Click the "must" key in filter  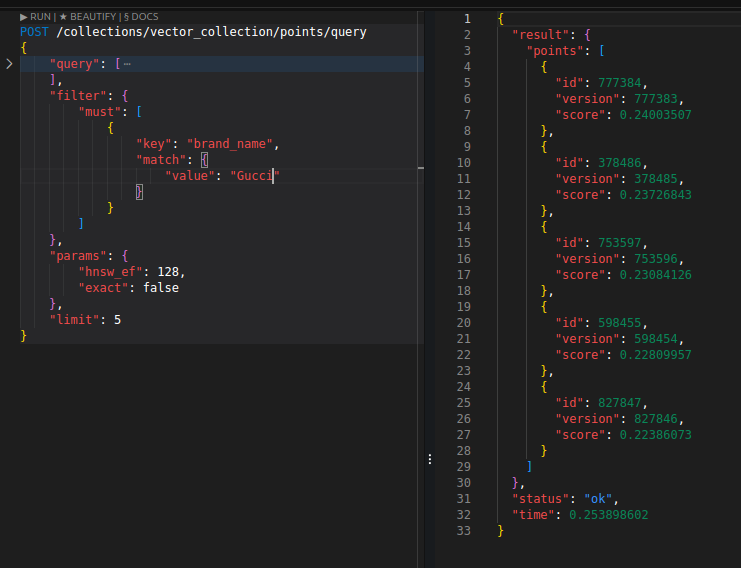[102, 112]
